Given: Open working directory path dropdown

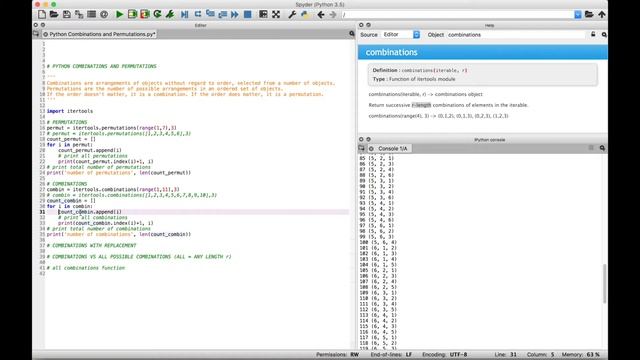Looking at the screenshot, I should click(578, 15).
